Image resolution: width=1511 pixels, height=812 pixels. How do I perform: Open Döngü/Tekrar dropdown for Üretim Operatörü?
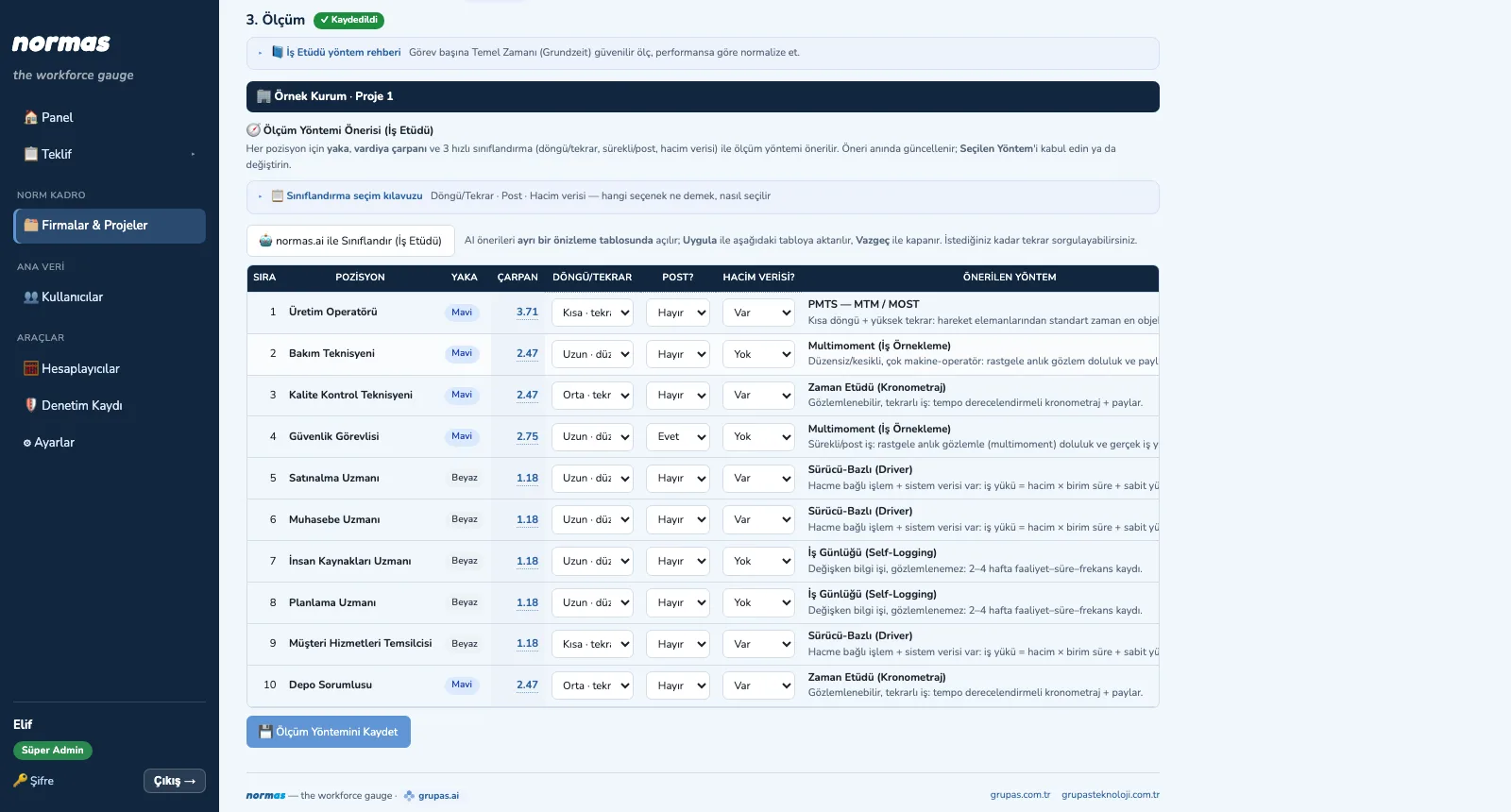(x=592, y=313)
